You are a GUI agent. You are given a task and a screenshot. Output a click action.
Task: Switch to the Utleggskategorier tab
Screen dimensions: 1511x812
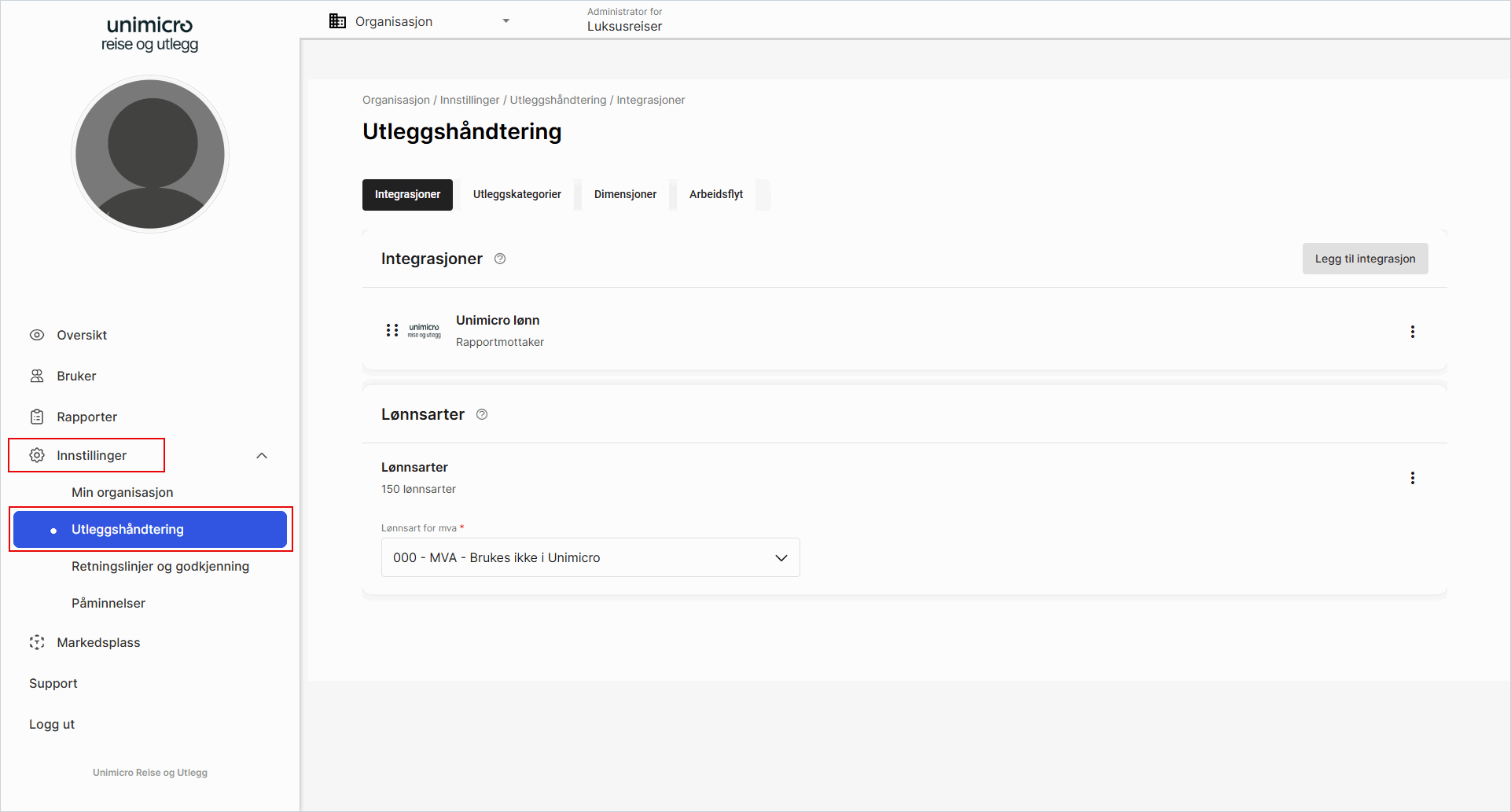point(517,194)
